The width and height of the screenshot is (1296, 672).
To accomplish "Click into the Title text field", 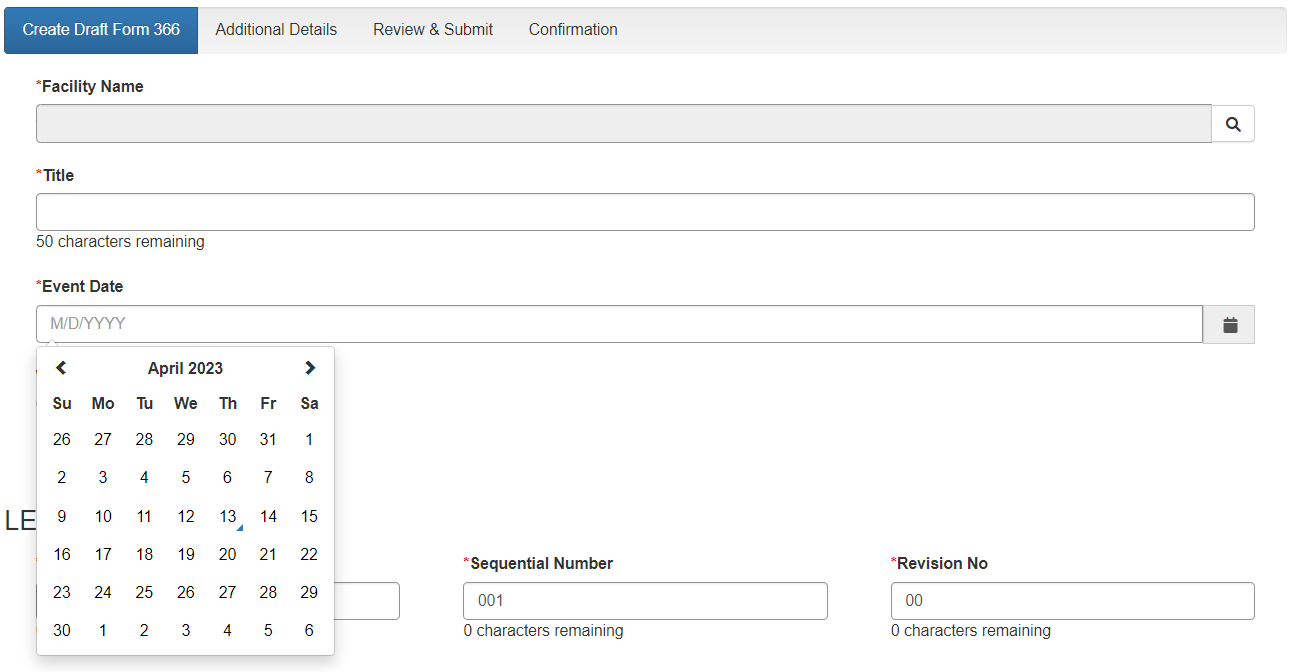I will pyautogui.click(x=645, y=212).
